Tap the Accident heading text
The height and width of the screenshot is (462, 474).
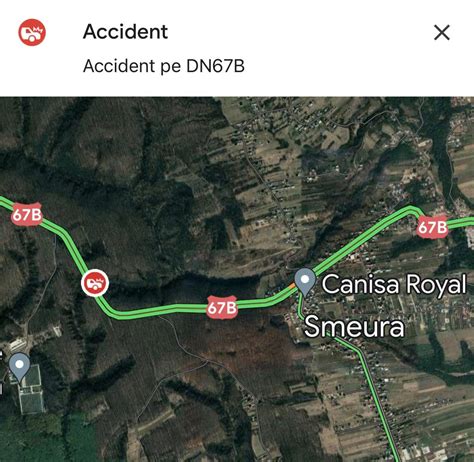tap(125, 32)
